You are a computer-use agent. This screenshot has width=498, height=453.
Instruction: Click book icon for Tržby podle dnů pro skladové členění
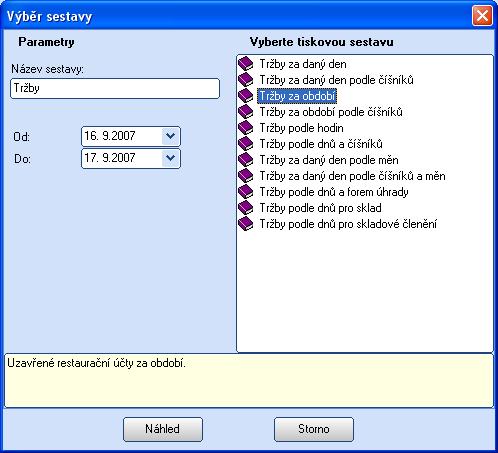pos(246,224)
